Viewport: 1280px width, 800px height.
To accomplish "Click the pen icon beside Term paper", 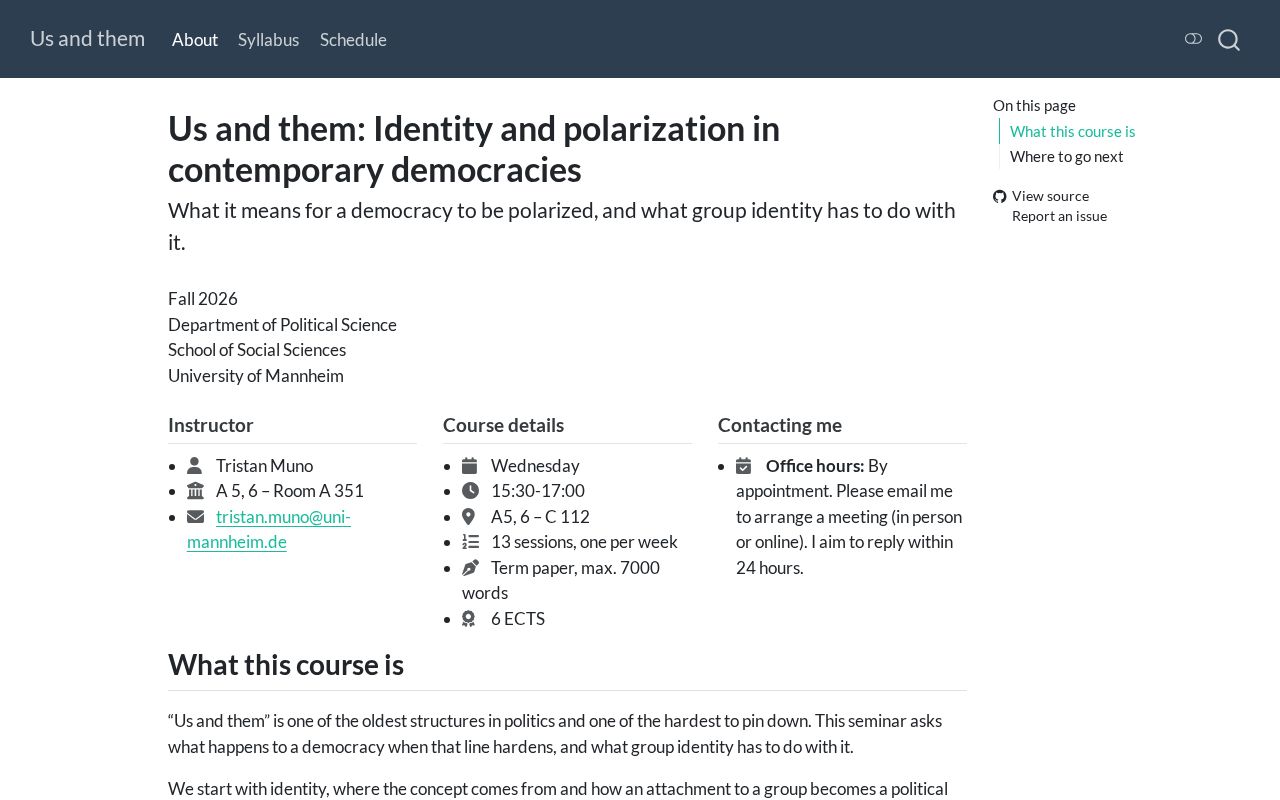I will click(x=470, y=568).
